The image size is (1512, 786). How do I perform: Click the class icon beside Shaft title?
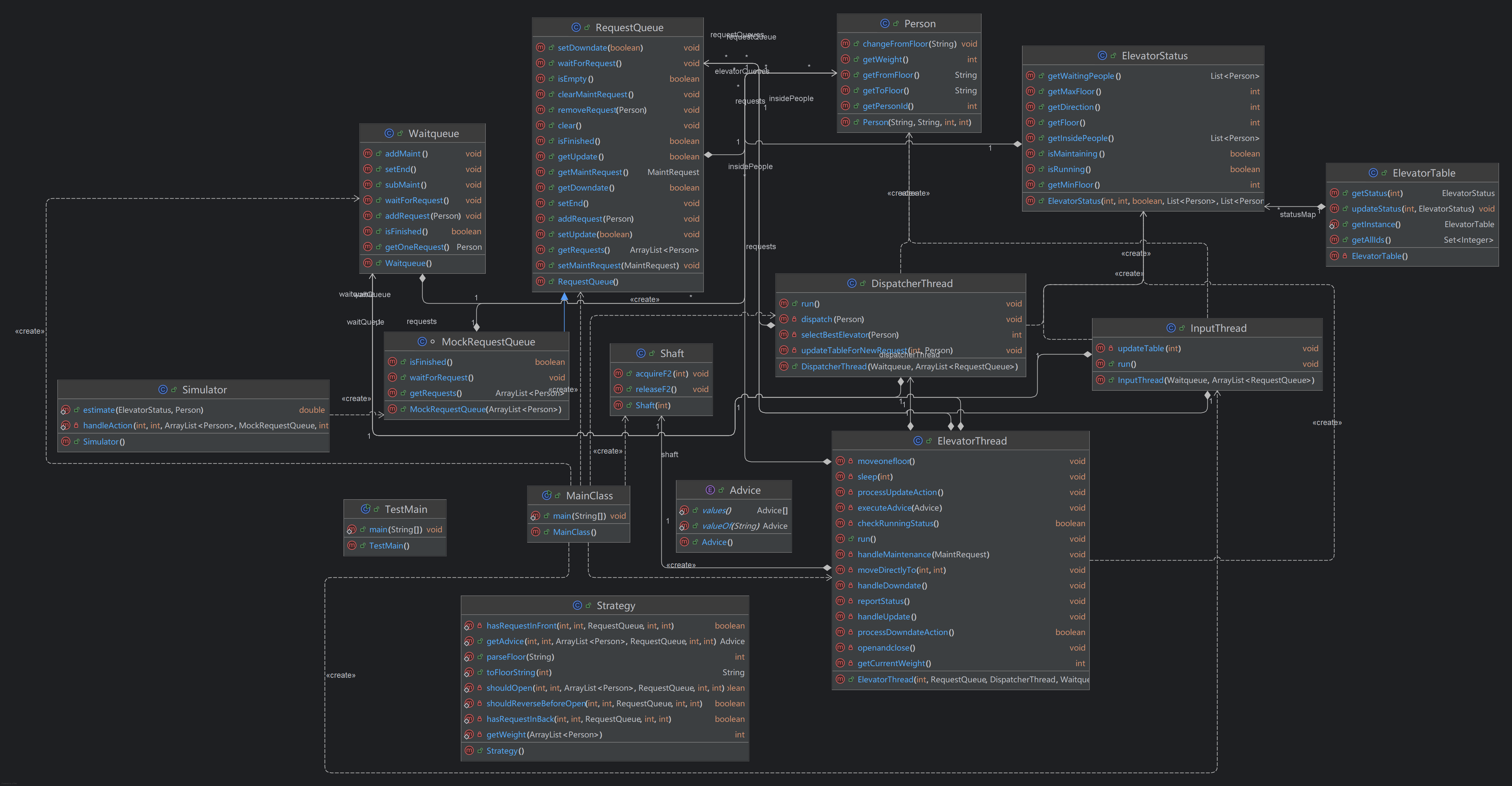tap(641, 353)
